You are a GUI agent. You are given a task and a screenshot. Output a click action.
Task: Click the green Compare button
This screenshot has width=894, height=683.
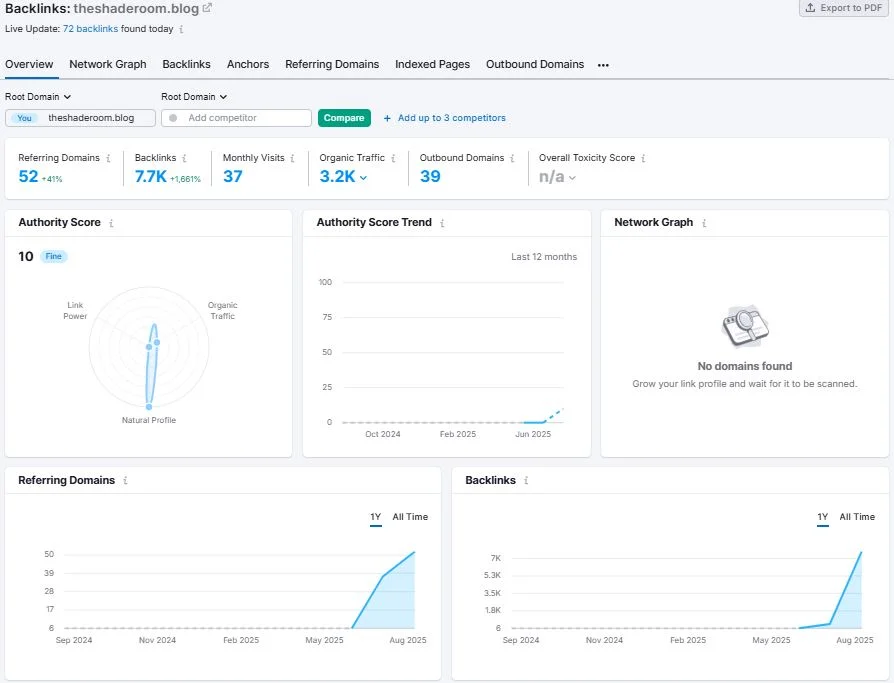(344, 118)
